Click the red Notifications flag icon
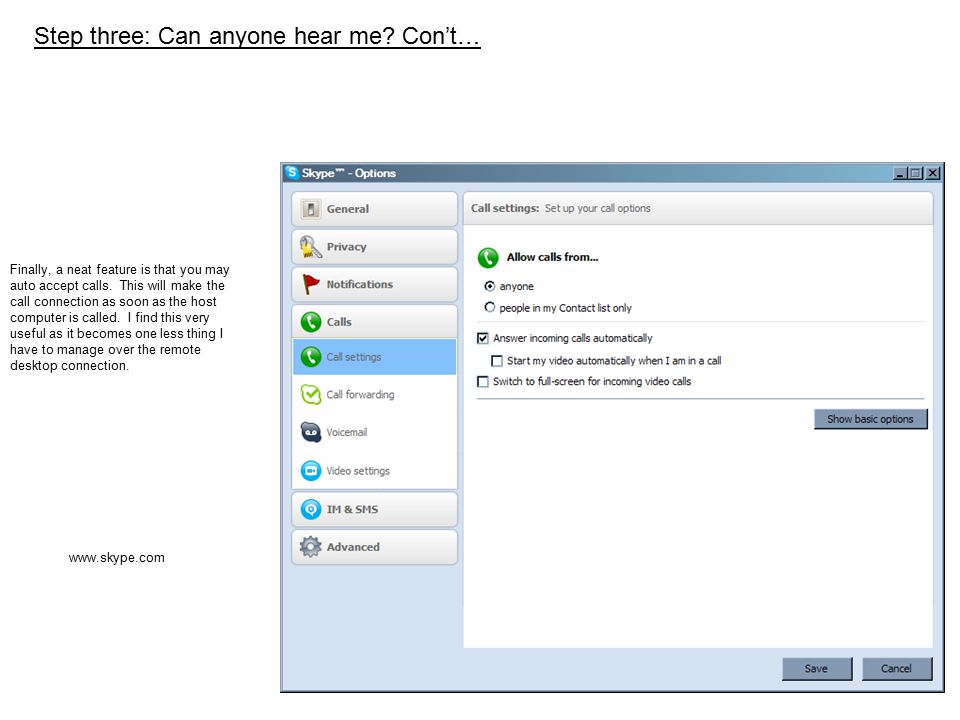 point(311,284)
